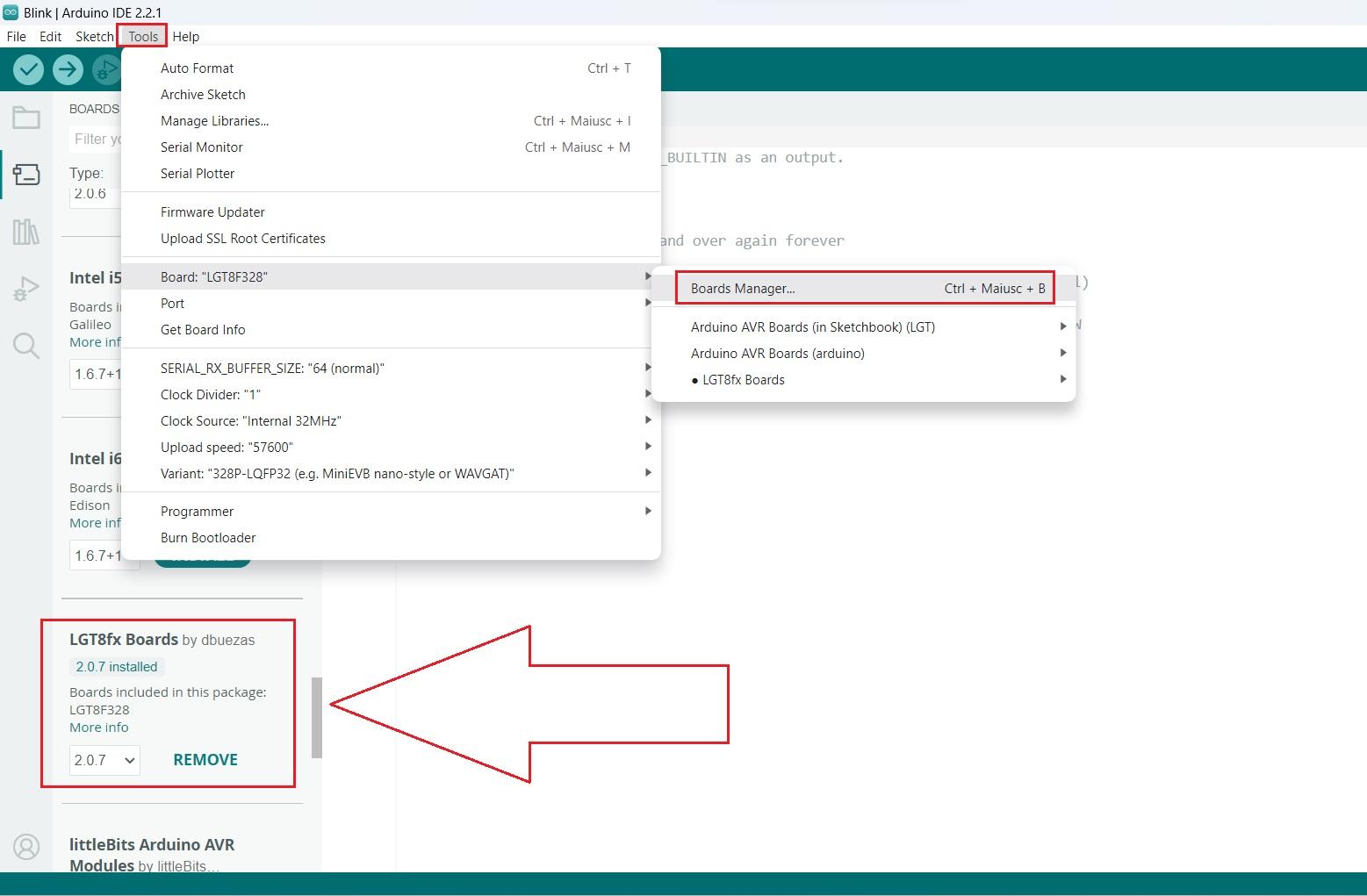Expand Arduino AVR Boards (arduino) submenu

click(x=864, y=353)
